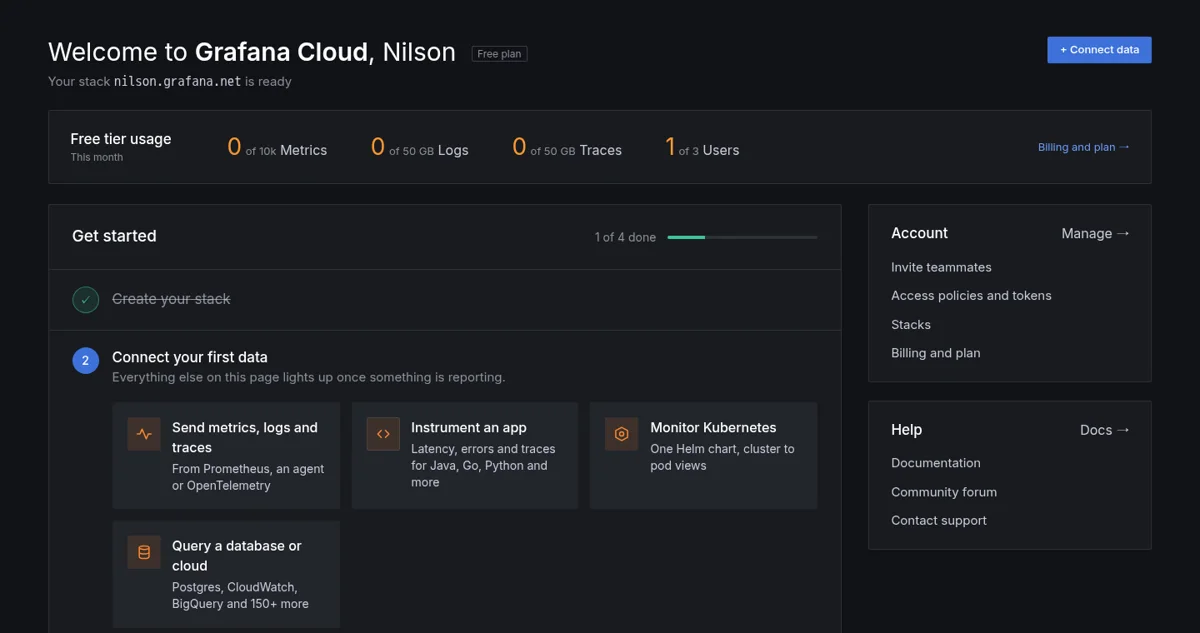The image size is (1200, 633).
Task: Click the 'This month' label
Action: coord(97,157)
